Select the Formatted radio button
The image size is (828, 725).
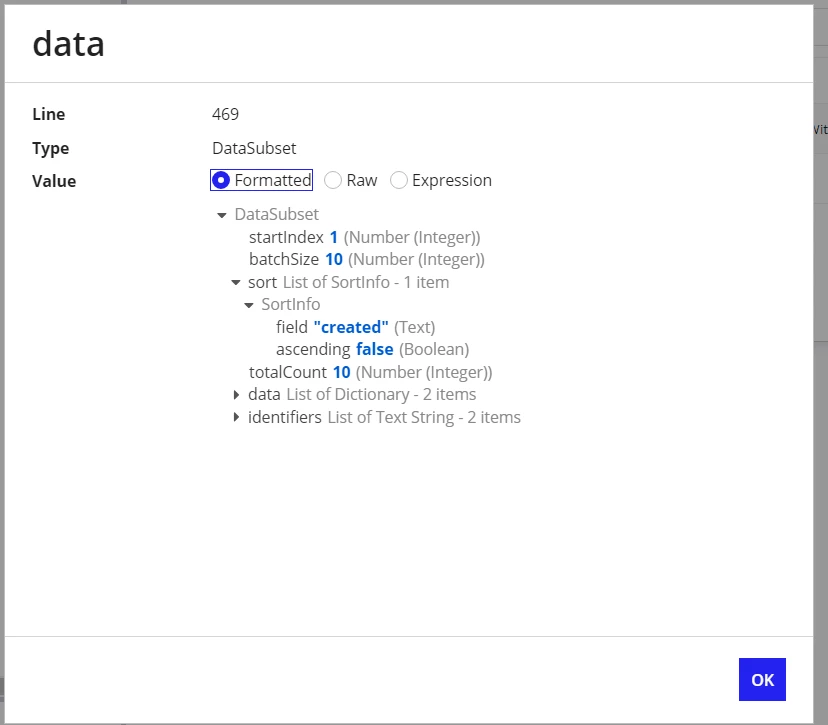coord(221,180)
